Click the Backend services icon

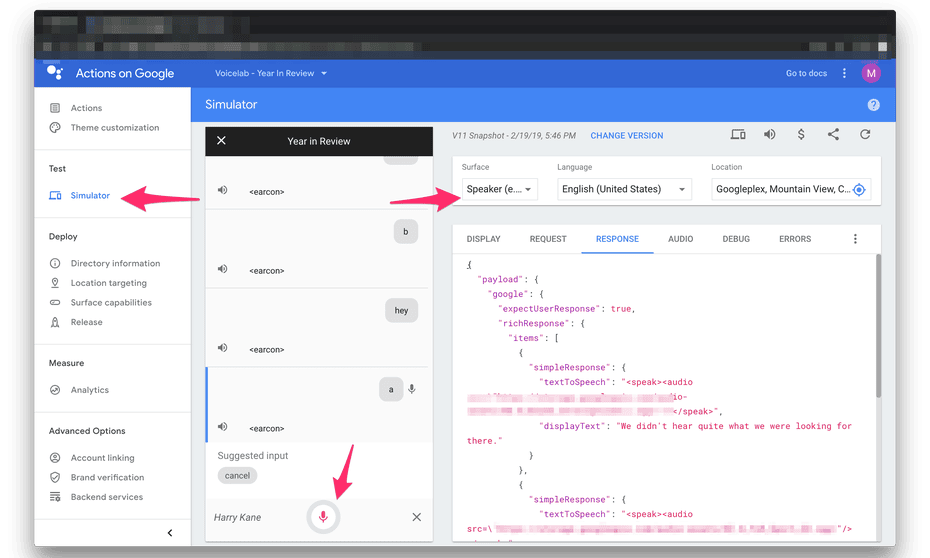(55, 497)
